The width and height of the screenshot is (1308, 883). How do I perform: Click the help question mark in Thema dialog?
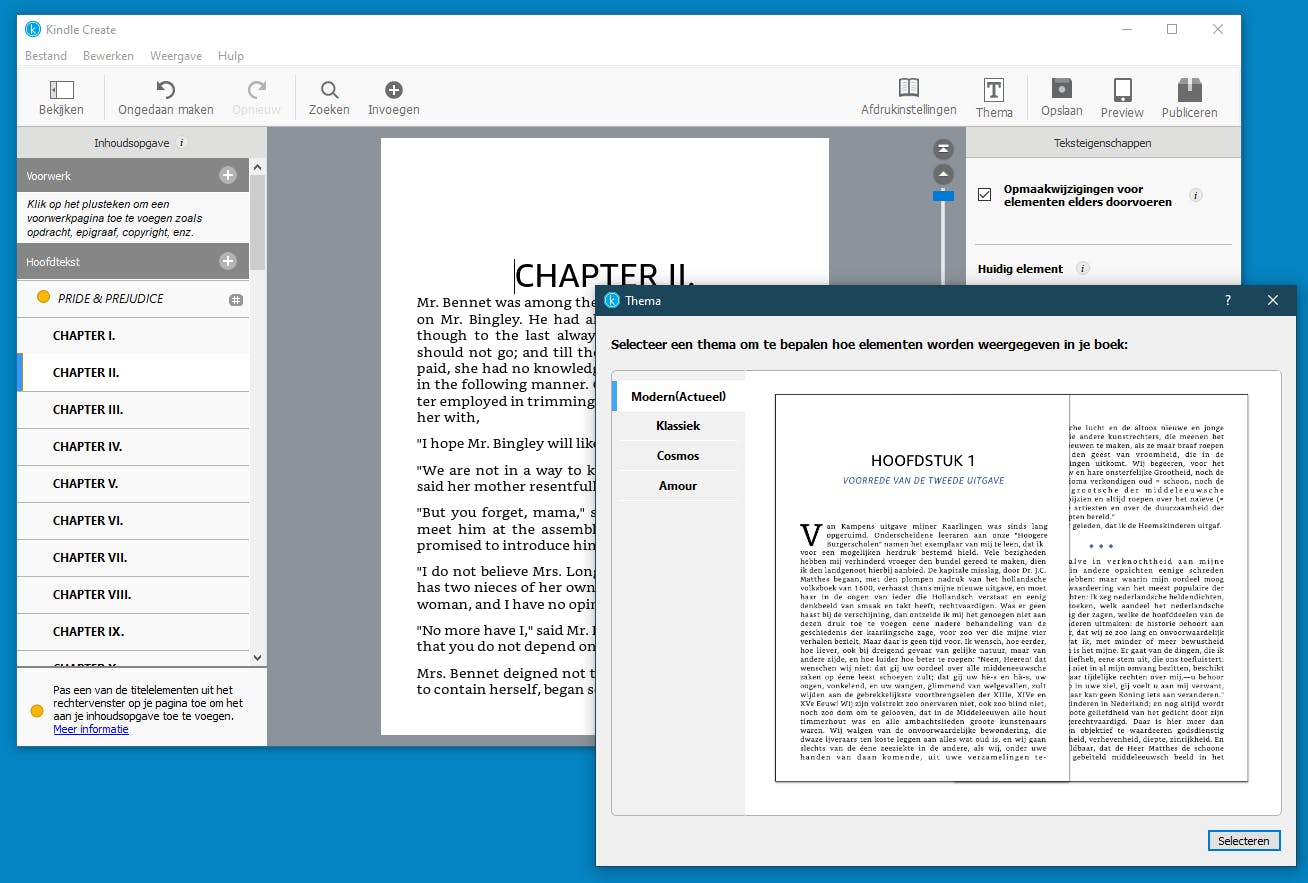(1228, 300)
